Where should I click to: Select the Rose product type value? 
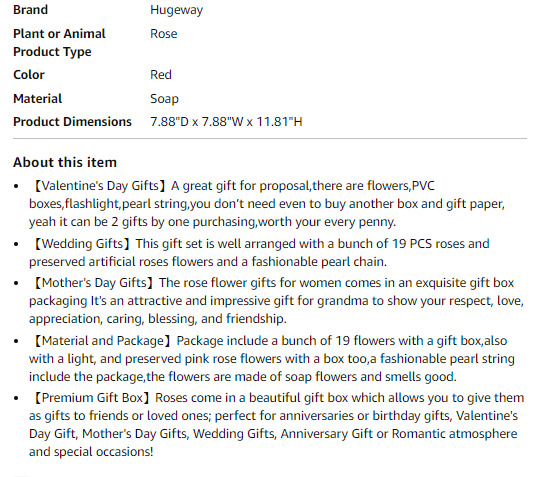click(164, 34)
